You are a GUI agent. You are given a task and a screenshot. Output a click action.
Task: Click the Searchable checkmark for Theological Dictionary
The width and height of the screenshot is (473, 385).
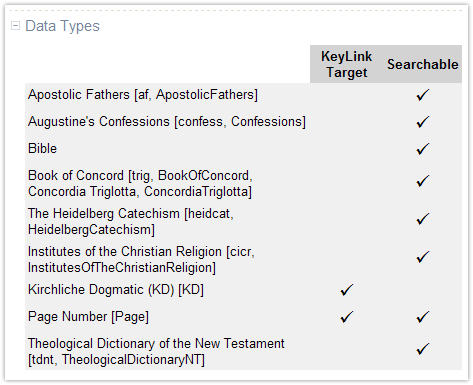pyautogui.click(x=423, y=349)
